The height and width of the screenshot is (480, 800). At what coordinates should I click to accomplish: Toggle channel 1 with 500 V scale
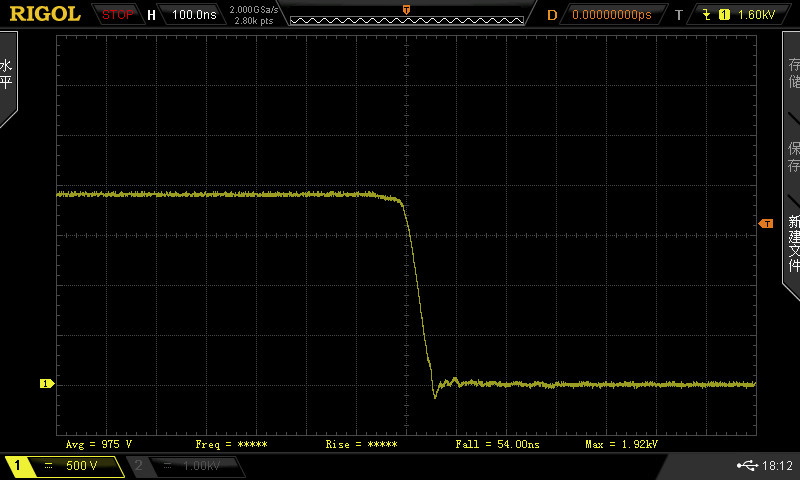[65, 466]
